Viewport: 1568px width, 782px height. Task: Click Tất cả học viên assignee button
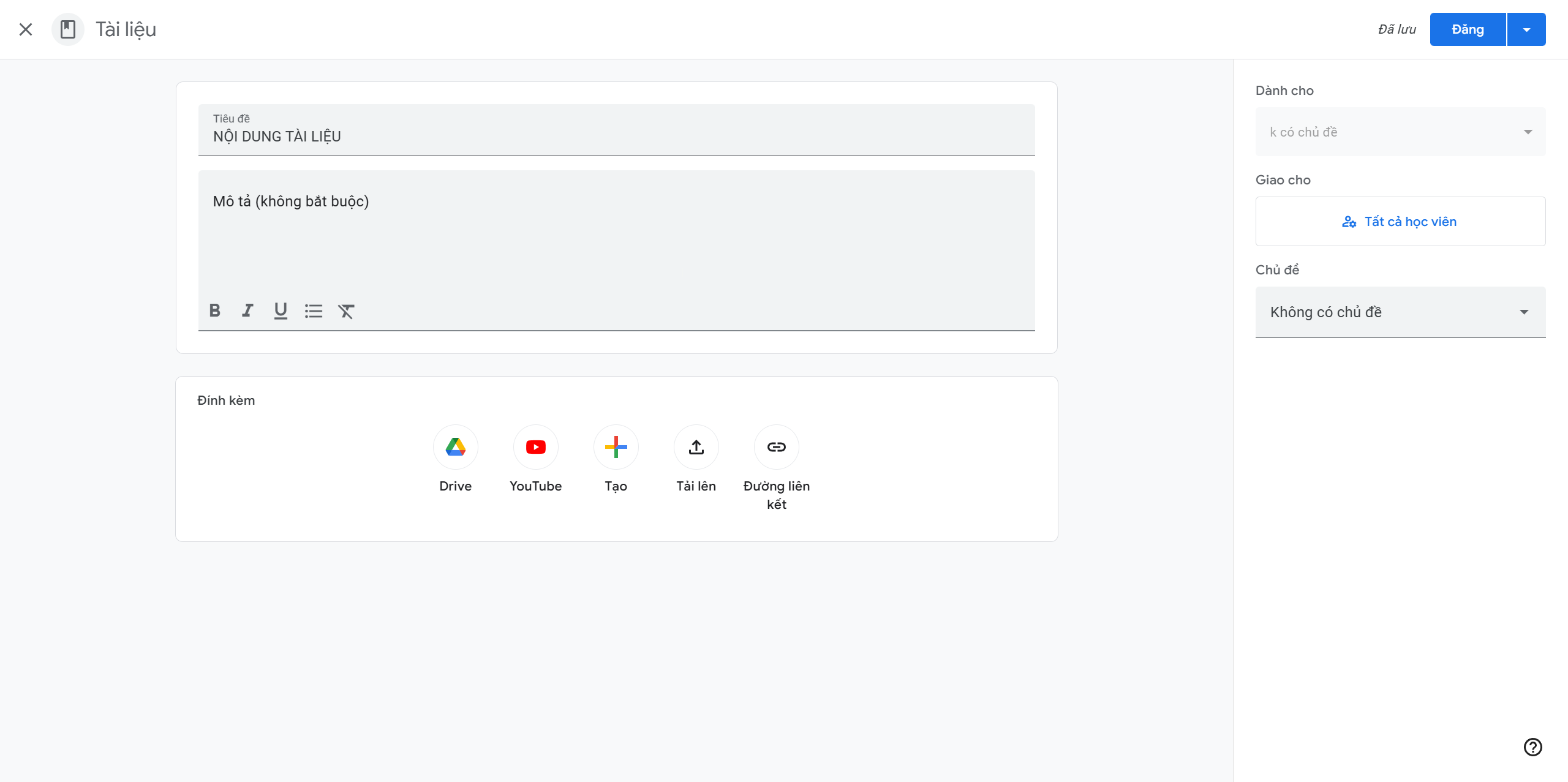[x=1400, y=222]
